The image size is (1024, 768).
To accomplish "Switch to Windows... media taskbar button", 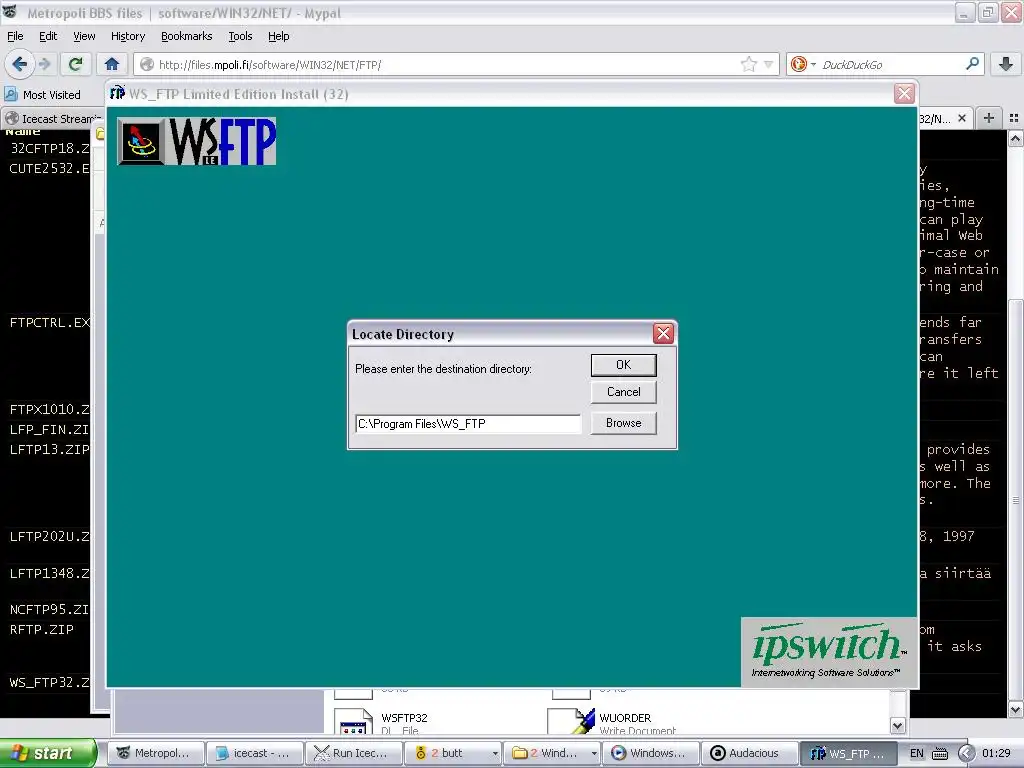I will point(652,753).
